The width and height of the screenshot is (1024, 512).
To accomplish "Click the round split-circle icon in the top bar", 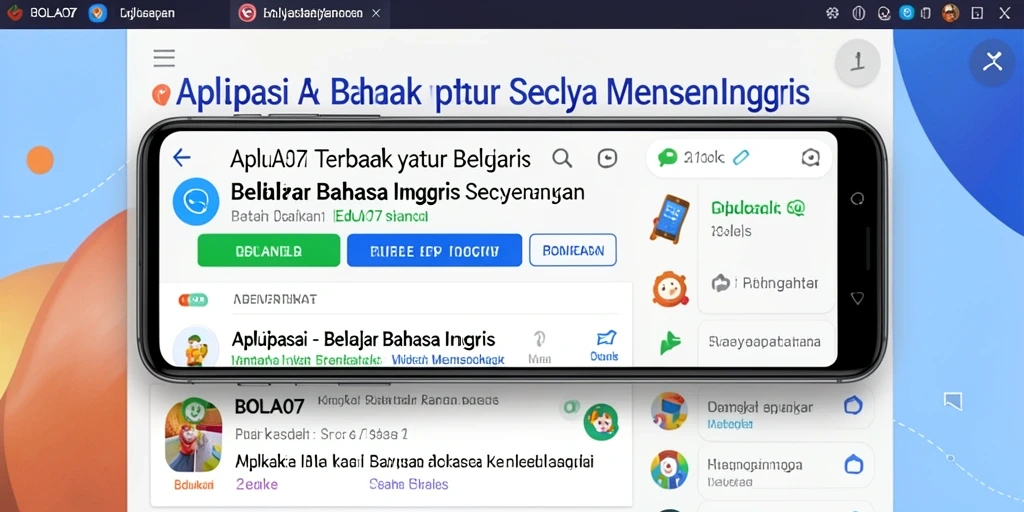I will (x=858, y=13).
